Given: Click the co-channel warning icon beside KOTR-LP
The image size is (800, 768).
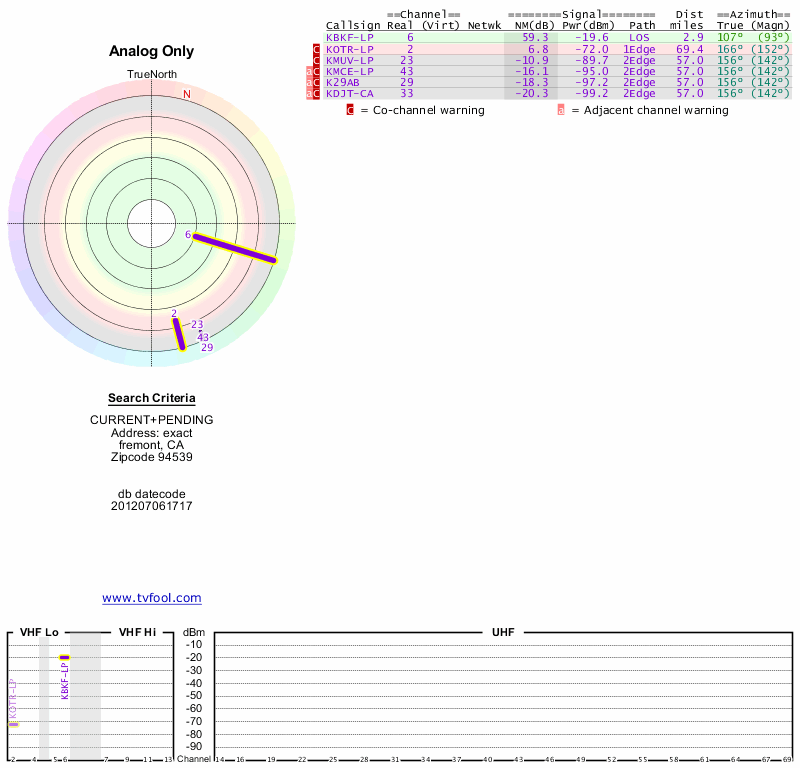Looking at the screenshot, I should tap(317, 49).
